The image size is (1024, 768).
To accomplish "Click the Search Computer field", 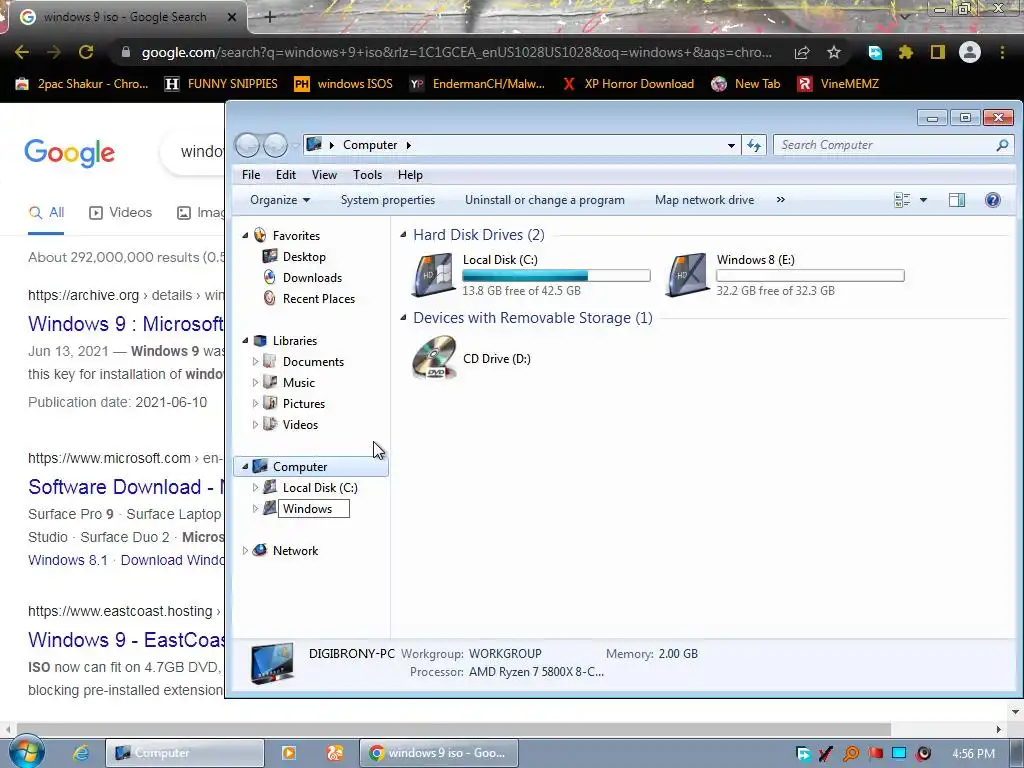I will [884, 145].
